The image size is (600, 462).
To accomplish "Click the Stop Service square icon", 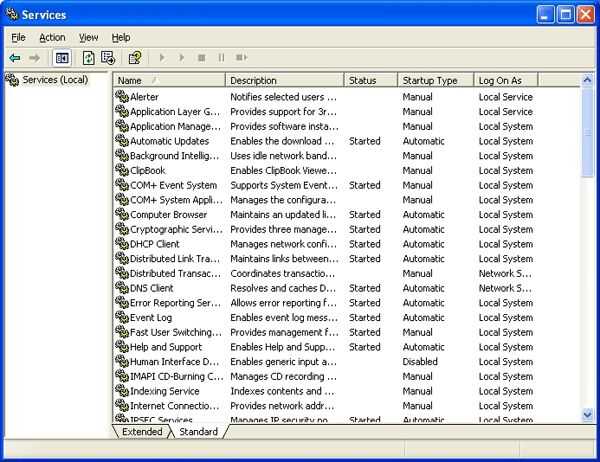I will tap(201, 58).
